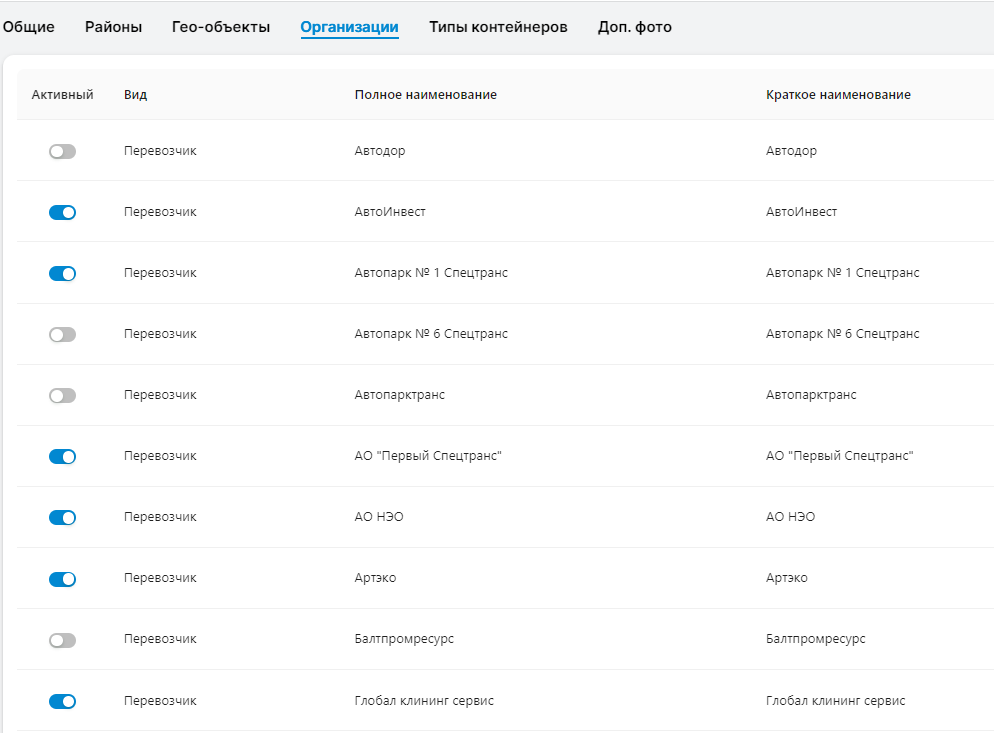This screenshot has width=994, height=733.
Task: Click the Краткое наименование column header
Action: [838, 95]
